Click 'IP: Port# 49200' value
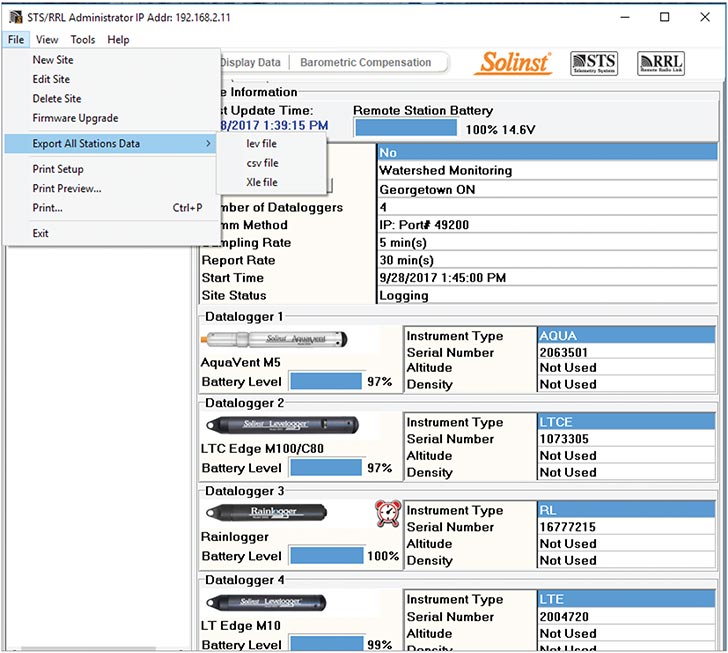 (424, 225)
